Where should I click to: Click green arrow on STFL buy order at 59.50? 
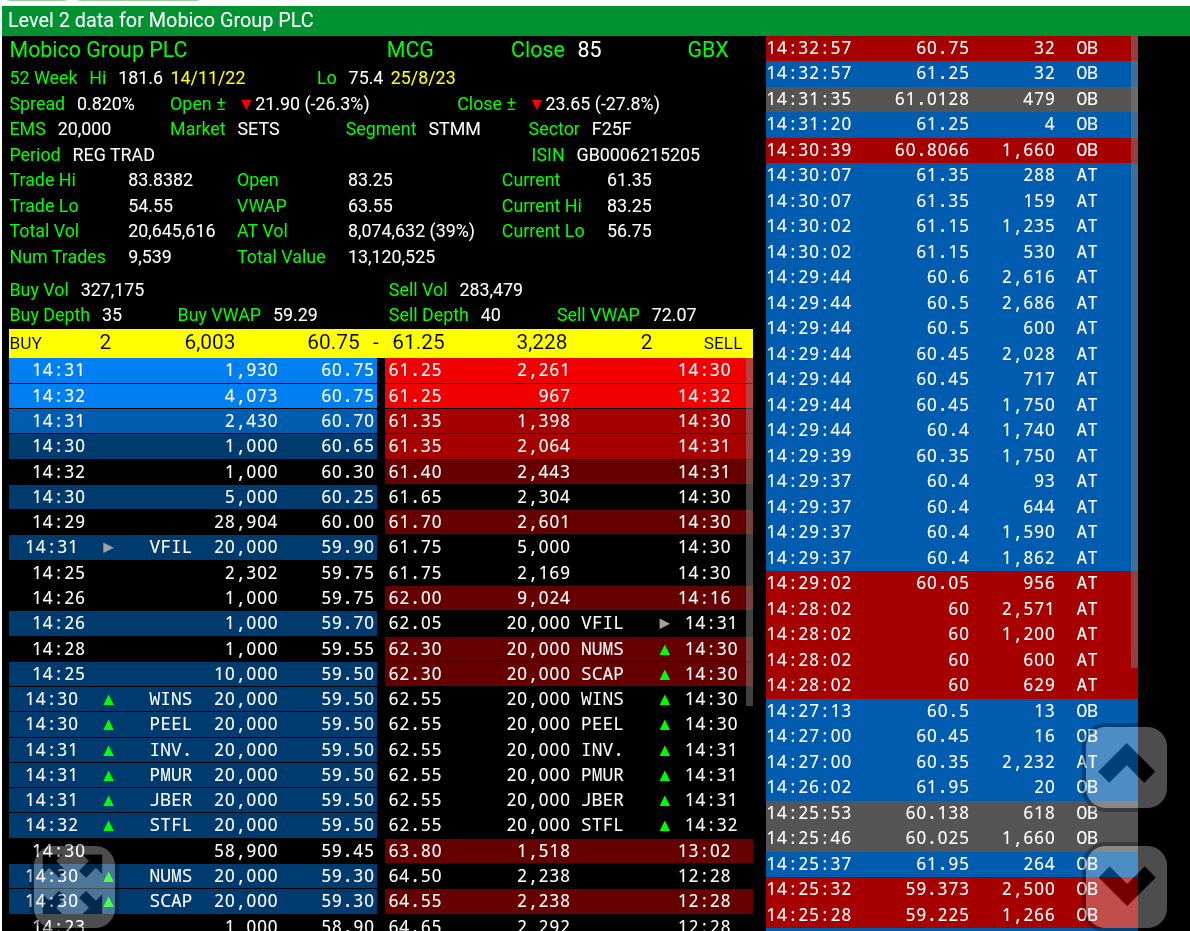tap(109, 826)
